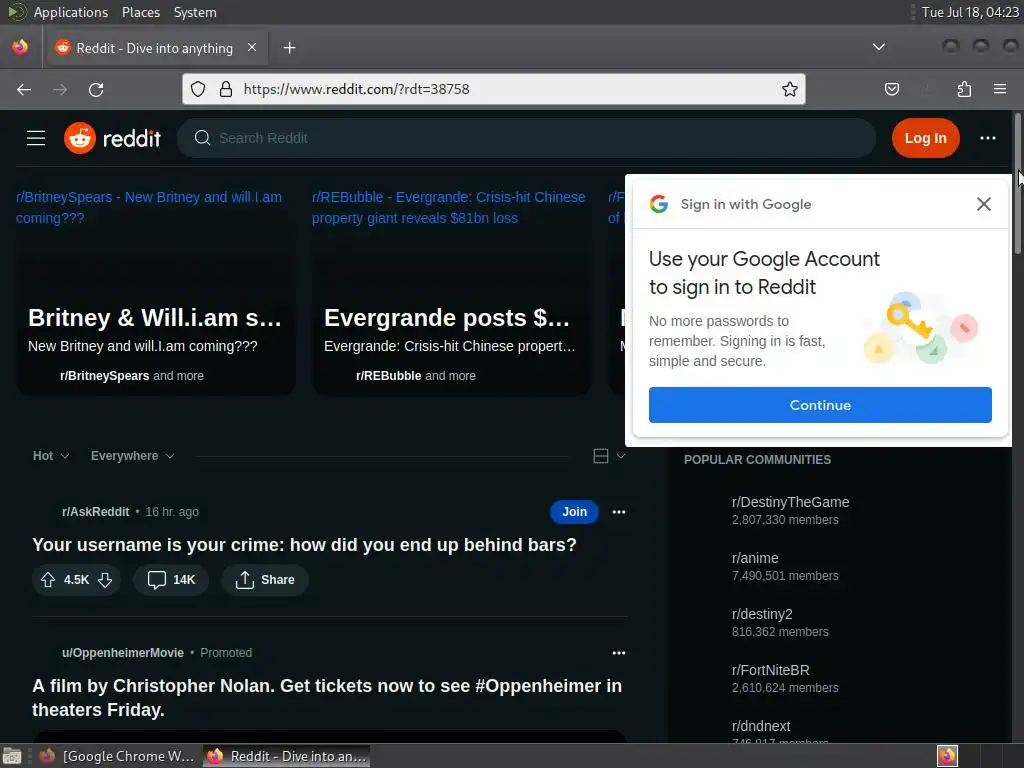1024x768 pixels.
Task: Open u/OppenheimerMovie profile link
Action: (x=123, y=653)
